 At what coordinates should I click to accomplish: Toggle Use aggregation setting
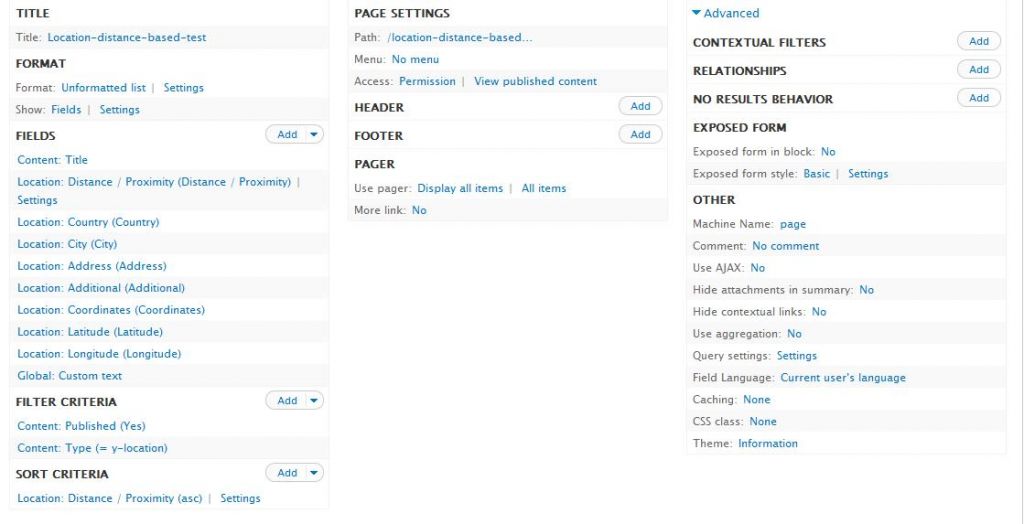[x=794, y=334]
